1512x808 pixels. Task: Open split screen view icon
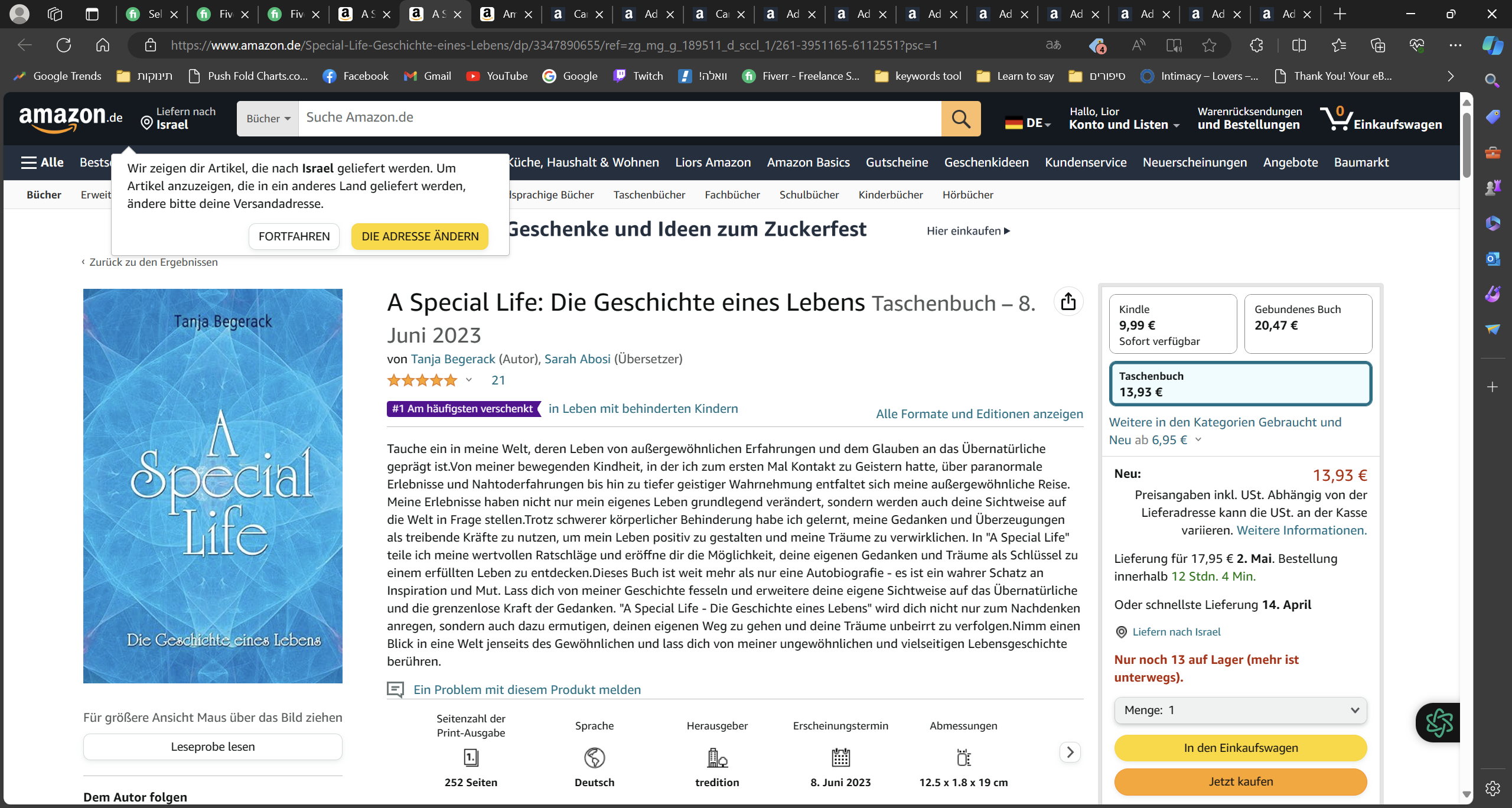1299,45
